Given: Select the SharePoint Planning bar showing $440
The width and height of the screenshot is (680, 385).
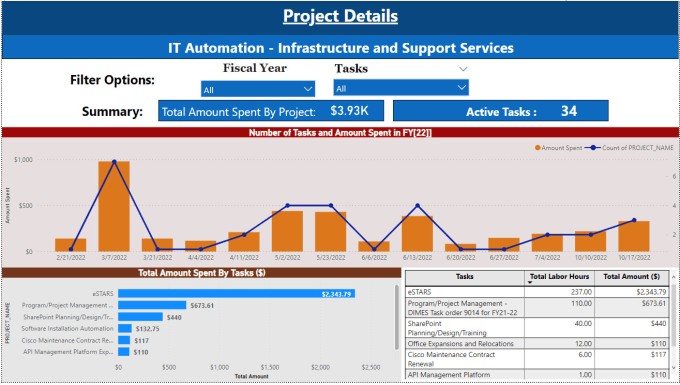Looking at the screenshot, I should click(140, 317).
